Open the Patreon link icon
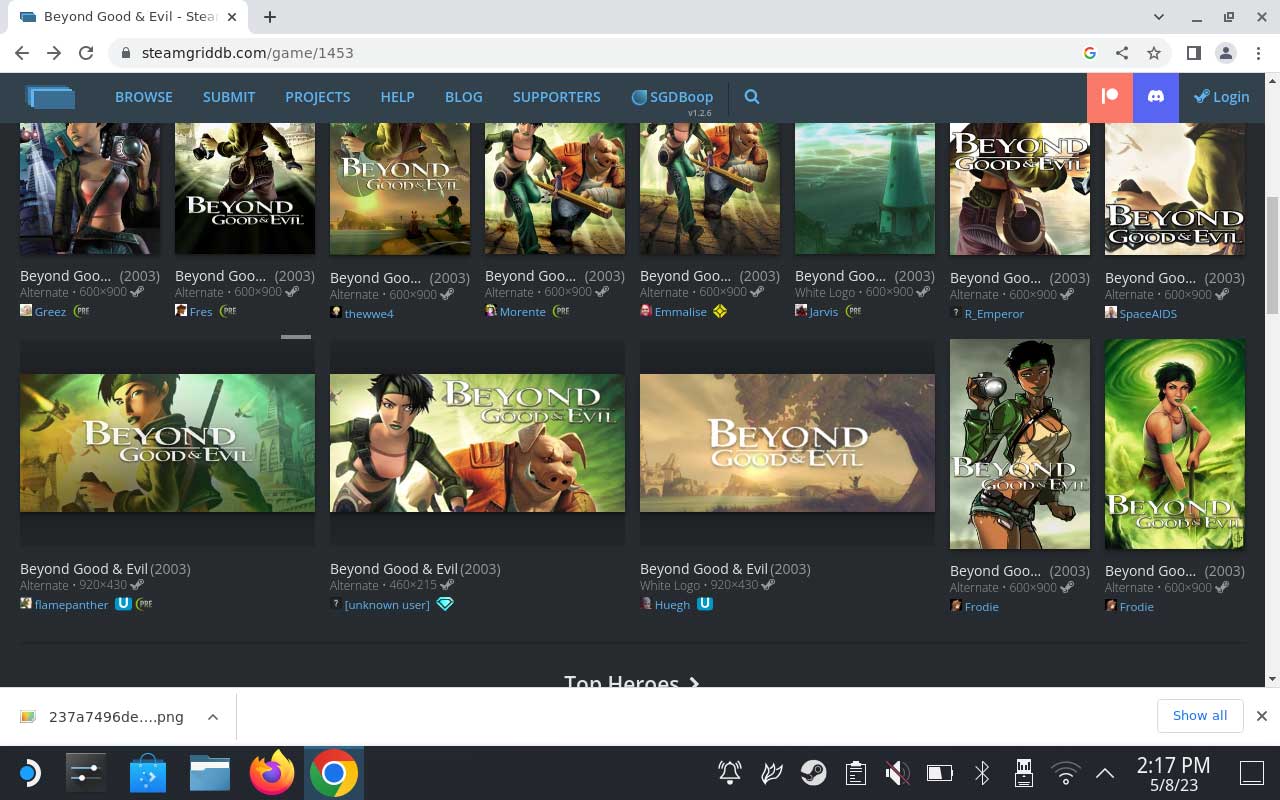 (1110, 97)
